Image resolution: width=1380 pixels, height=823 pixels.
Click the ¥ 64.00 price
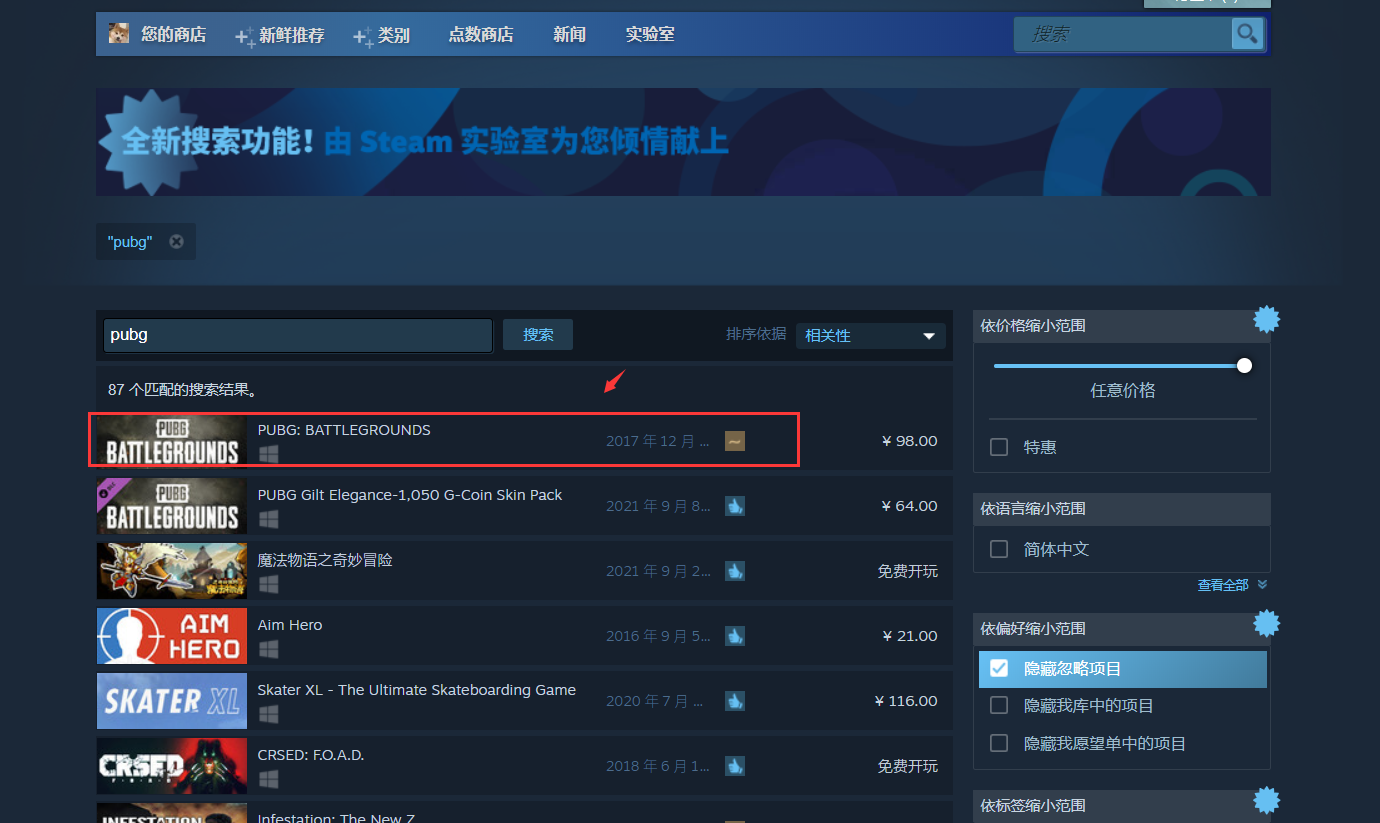point(909,506)
